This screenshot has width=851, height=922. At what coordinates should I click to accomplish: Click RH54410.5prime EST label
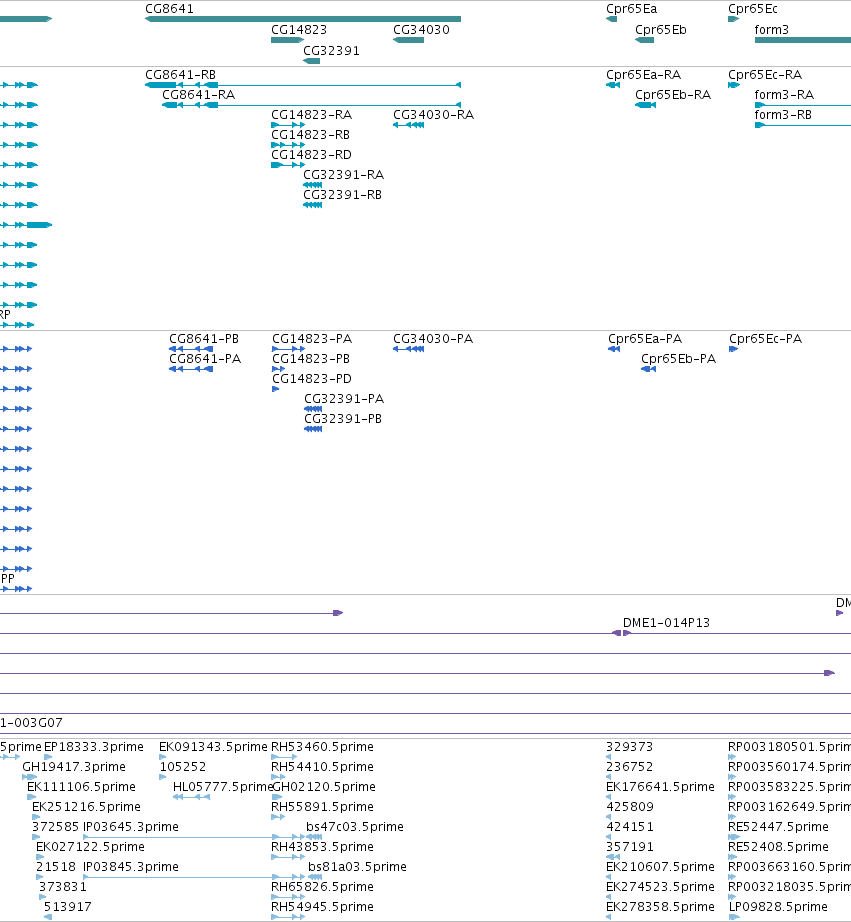point(322,767)
